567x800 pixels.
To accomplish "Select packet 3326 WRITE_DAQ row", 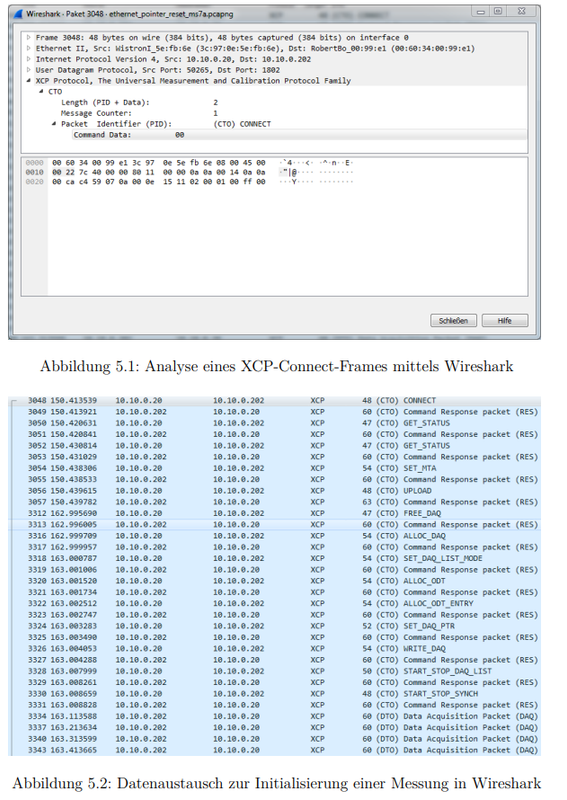I will coord(275,648).
